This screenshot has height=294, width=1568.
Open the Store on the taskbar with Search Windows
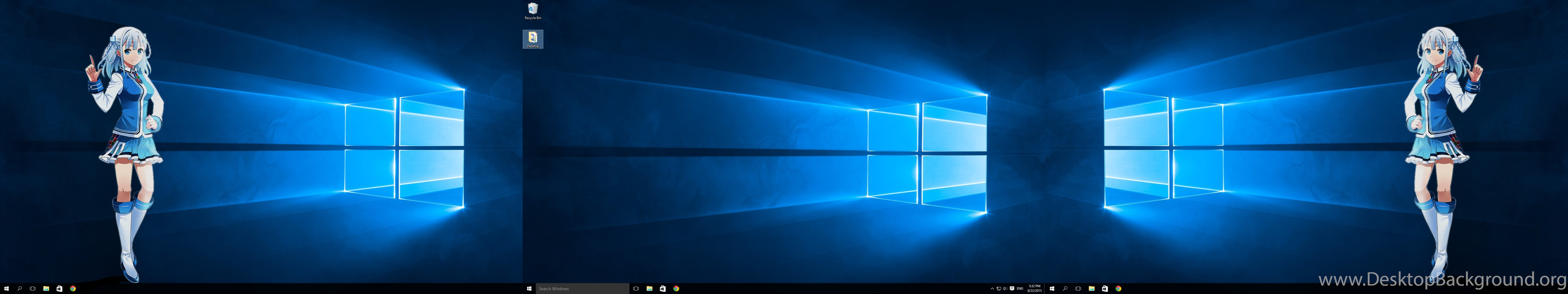tap(663, 289)
